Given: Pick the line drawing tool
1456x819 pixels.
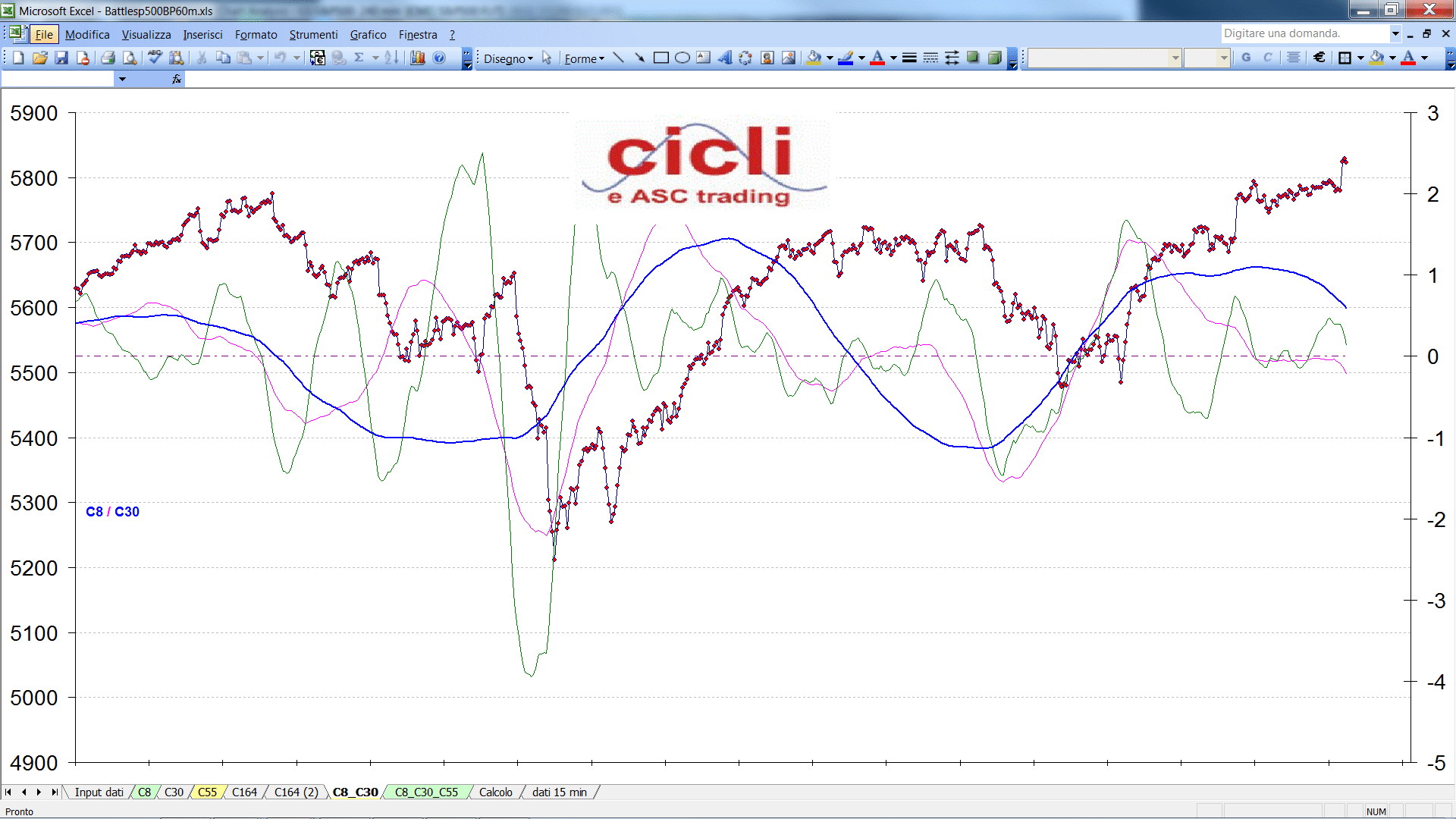Looking at the screenshot, I should coord(619,58).
